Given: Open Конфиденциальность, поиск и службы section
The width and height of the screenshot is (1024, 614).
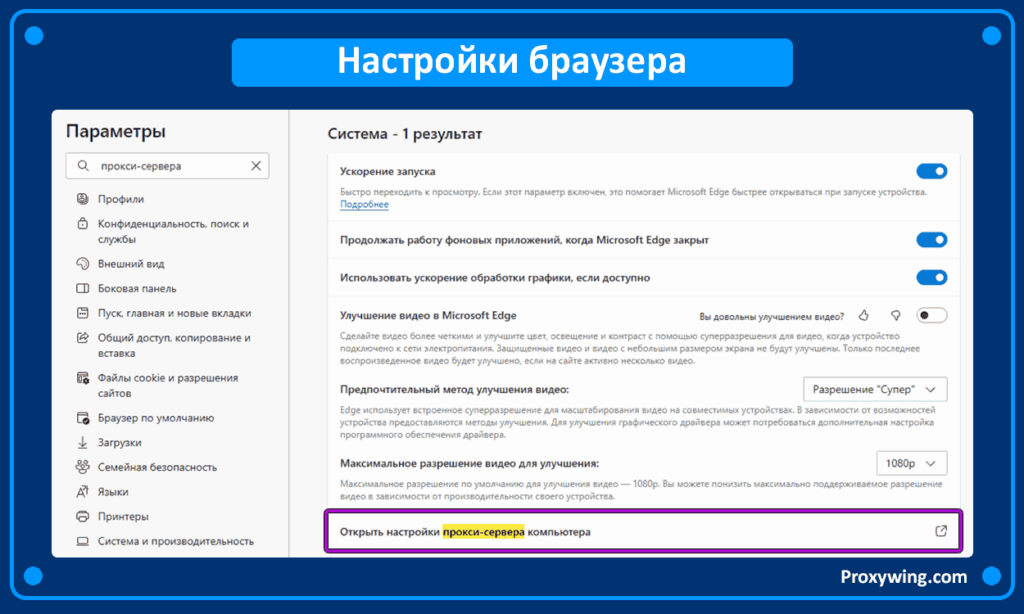Looking at the screenshot, I should [173, 231].
